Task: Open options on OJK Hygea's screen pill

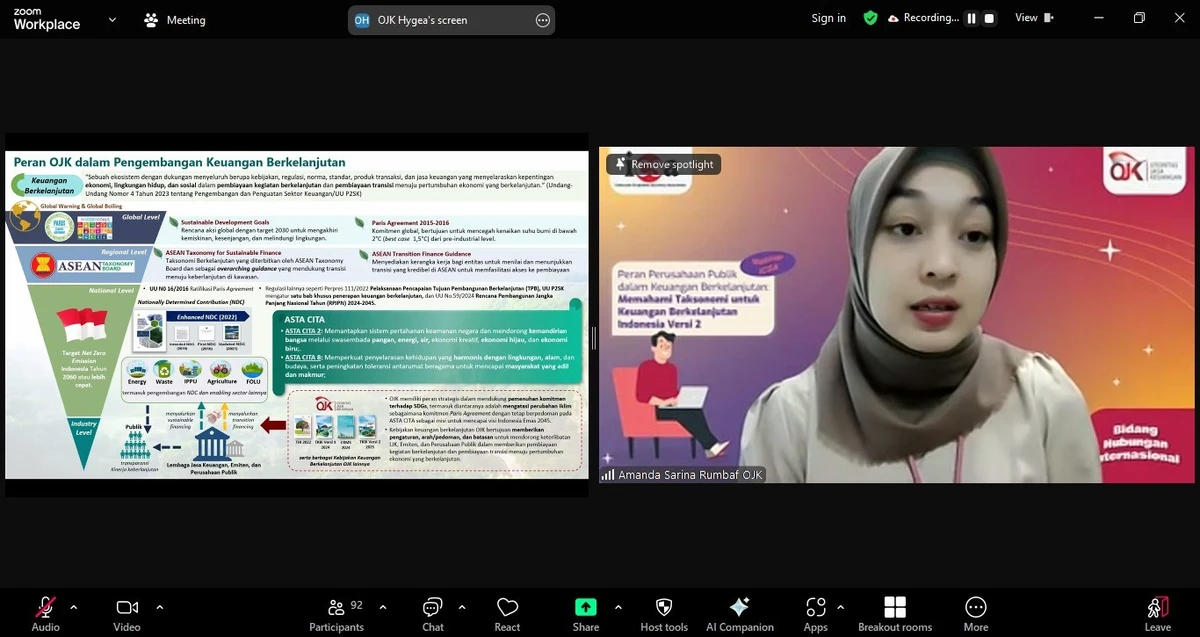Action: pyautogui.click(x=541, y=19)
